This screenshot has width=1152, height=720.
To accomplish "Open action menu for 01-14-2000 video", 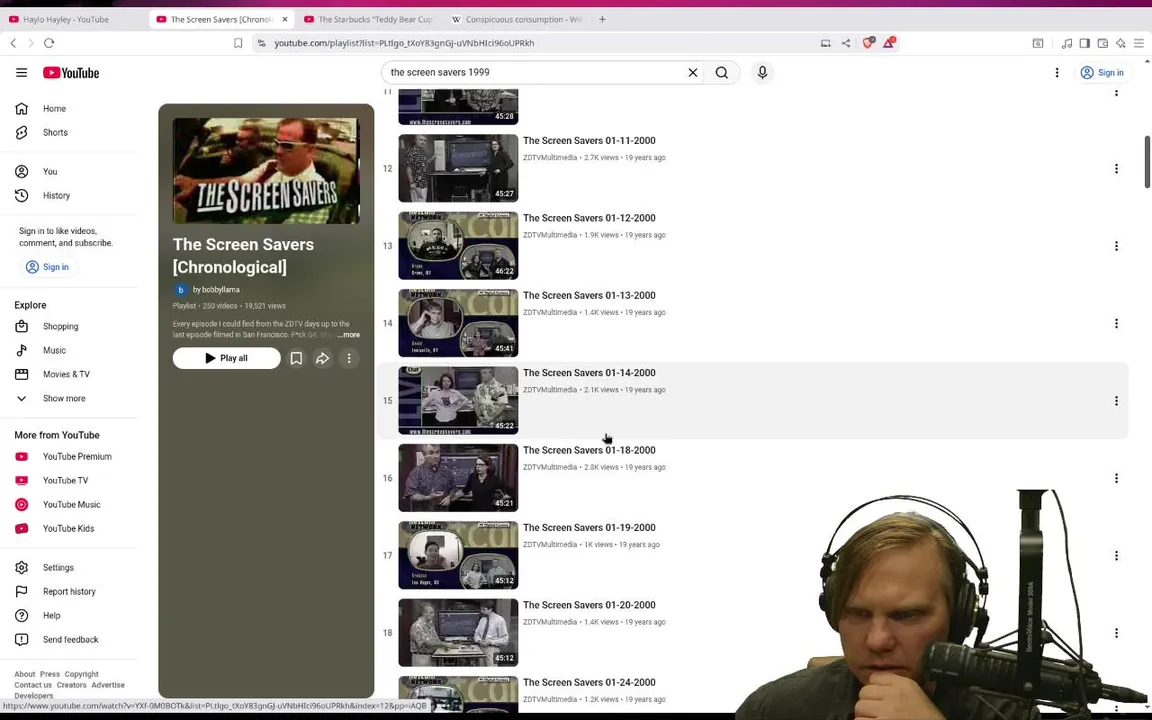I will click(1116, 401).
